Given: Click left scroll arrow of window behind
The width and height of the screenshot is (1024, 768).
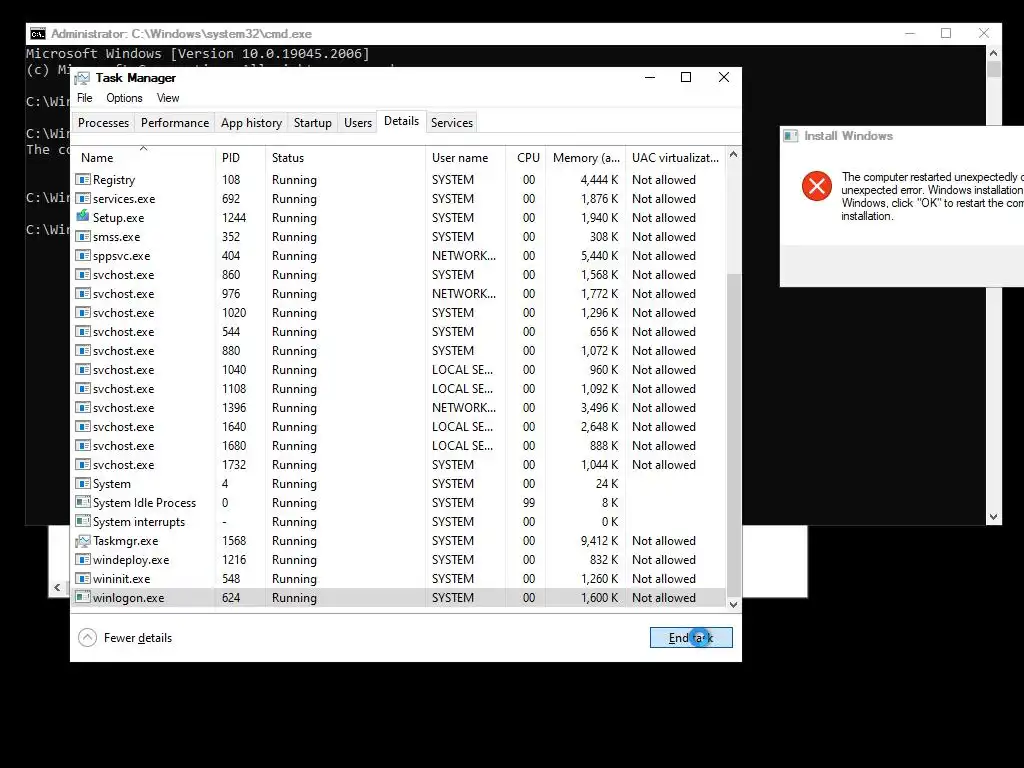Looking at the screenshot, I should pos(57,588).
